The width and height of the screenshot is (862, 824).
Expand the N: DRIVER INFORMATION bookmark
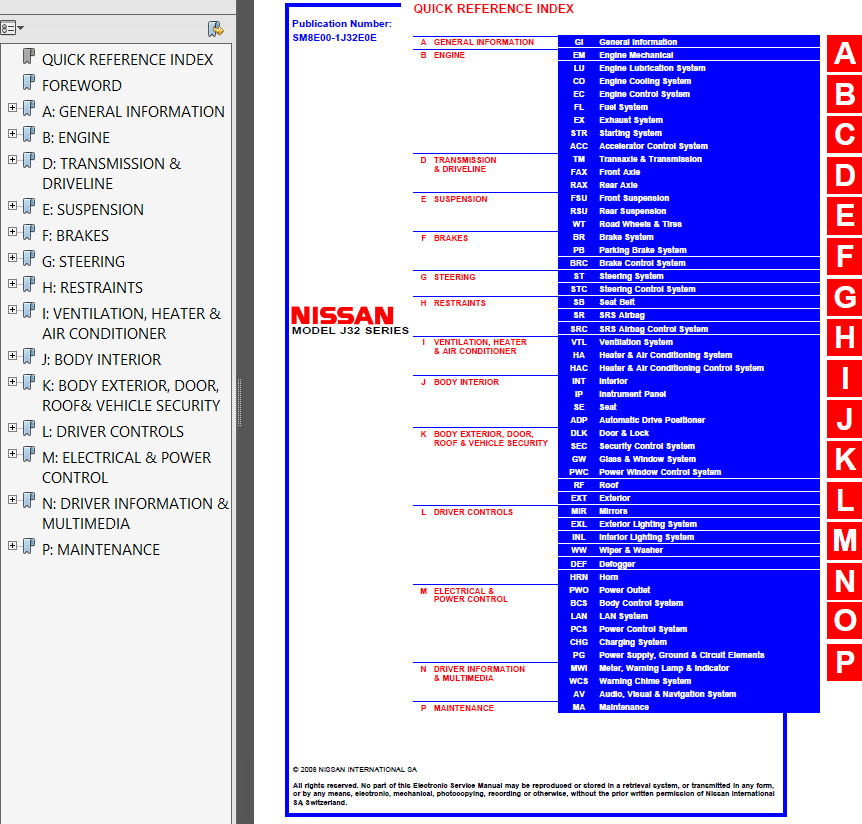pyautogui.click(x=12, y=500)
